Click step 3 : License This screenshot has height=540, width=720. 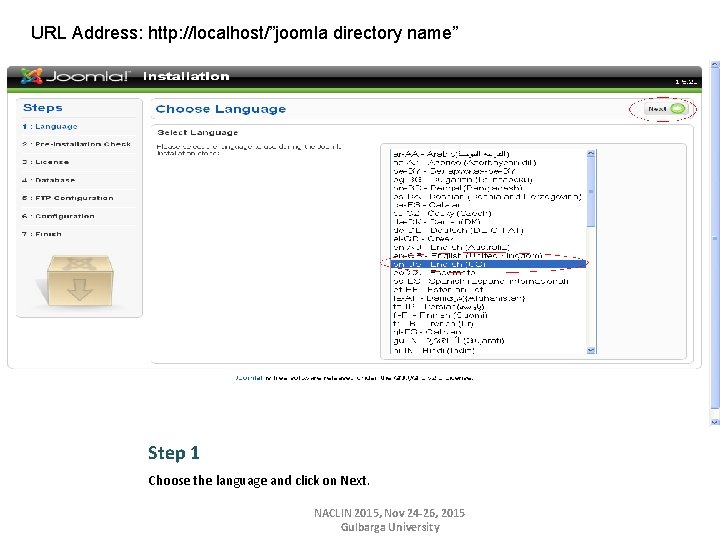click(45, 162)
